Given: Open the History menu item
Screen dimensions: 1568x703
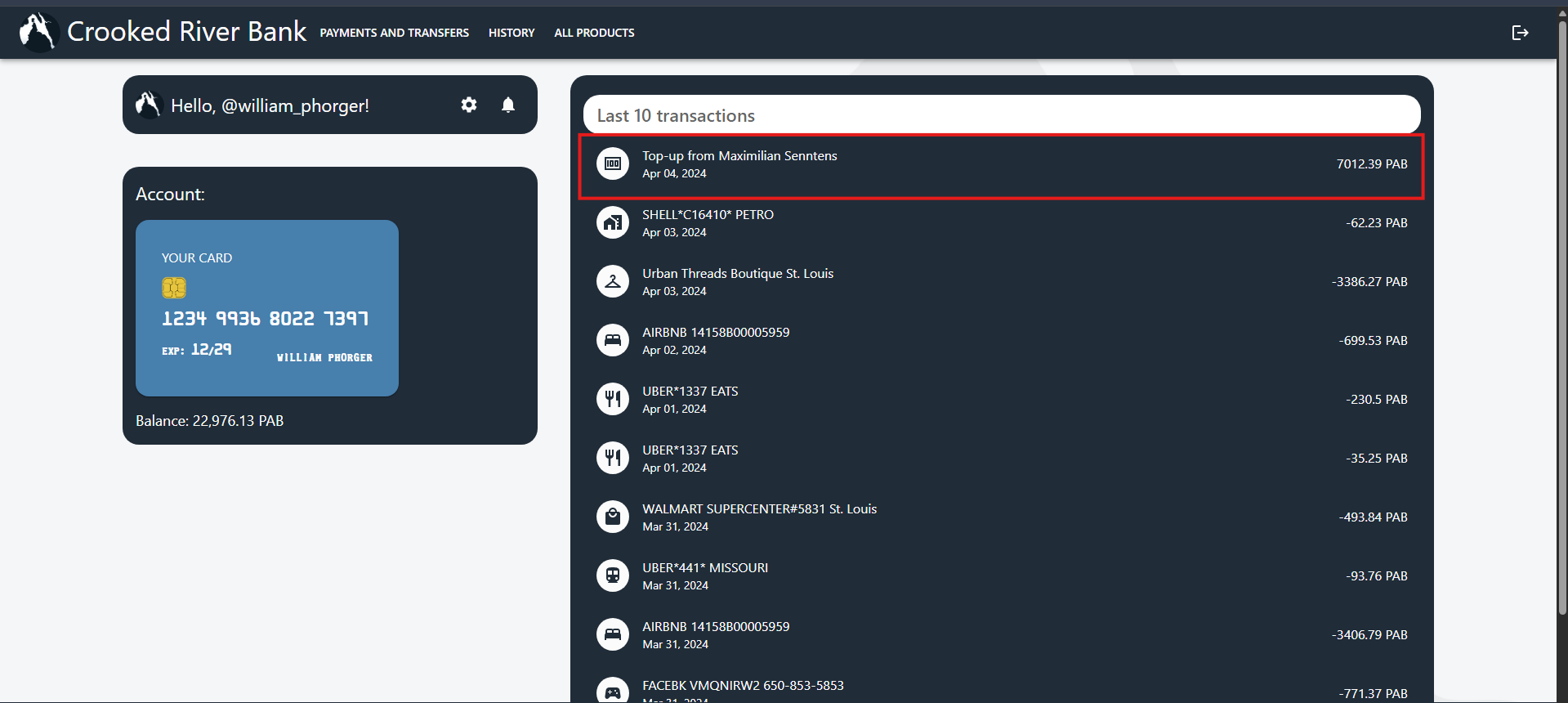Looking at the screenshot, I should [511, 33].
